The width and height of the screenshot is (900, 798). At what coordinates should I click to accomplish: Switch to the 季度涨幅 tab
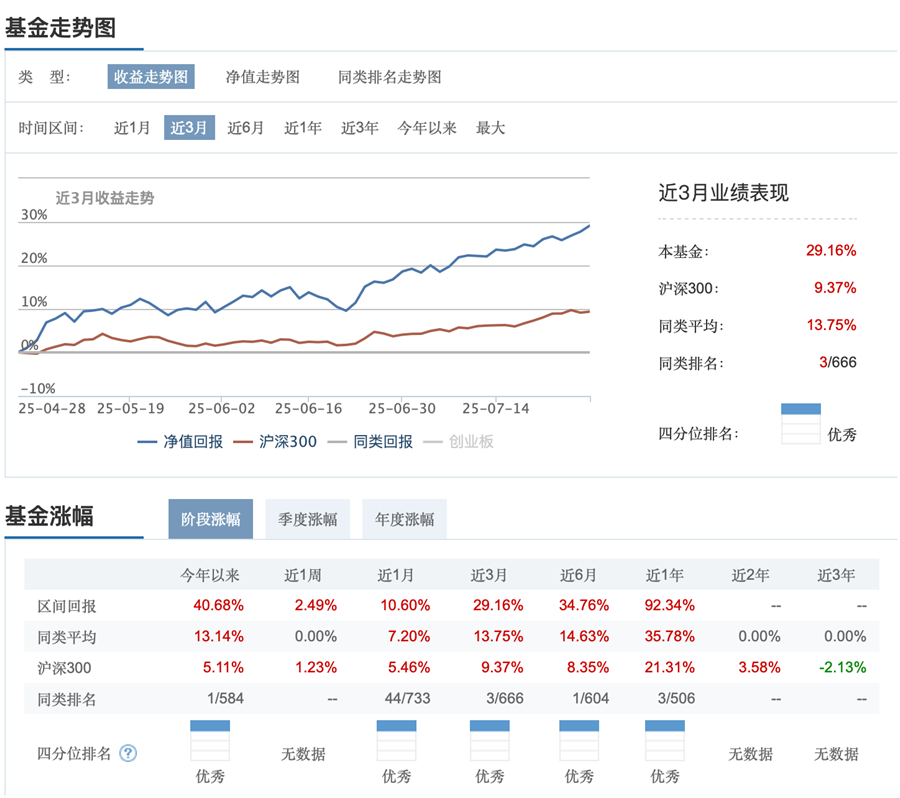[x=308, y=519]
